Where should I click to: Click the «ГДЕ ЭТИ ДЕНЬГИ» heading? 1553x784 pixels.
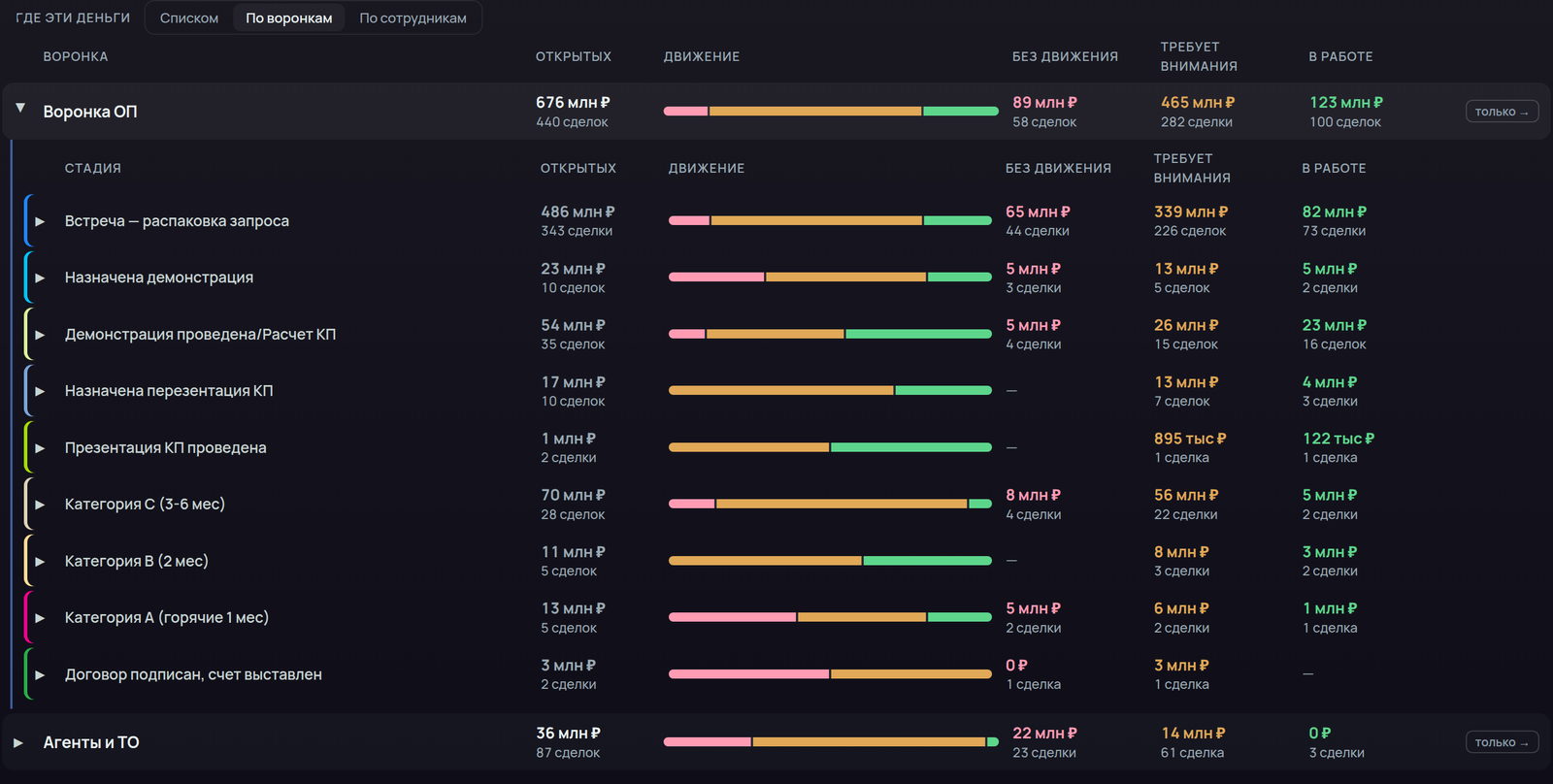73,18
